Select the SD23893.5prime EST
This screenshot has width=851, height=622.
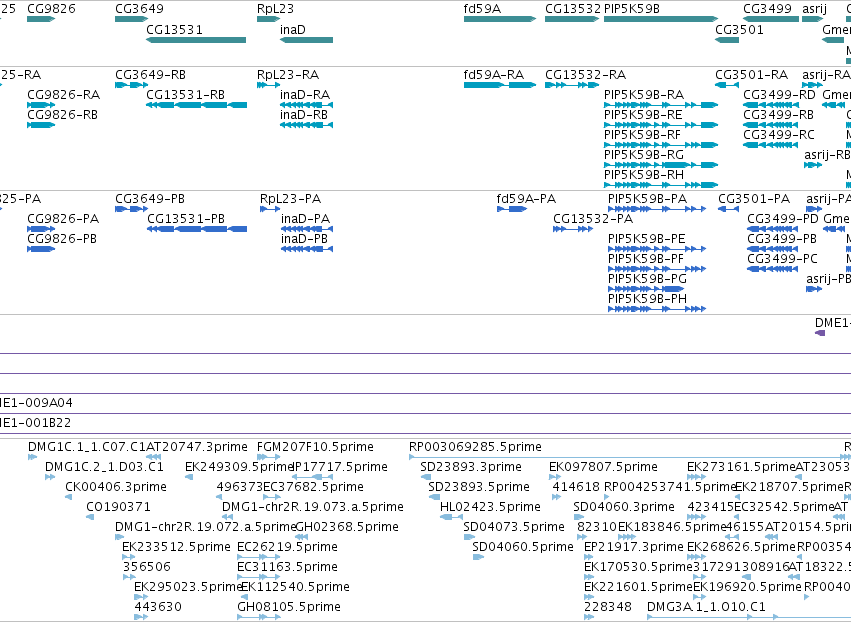click(x=434, y=497)
